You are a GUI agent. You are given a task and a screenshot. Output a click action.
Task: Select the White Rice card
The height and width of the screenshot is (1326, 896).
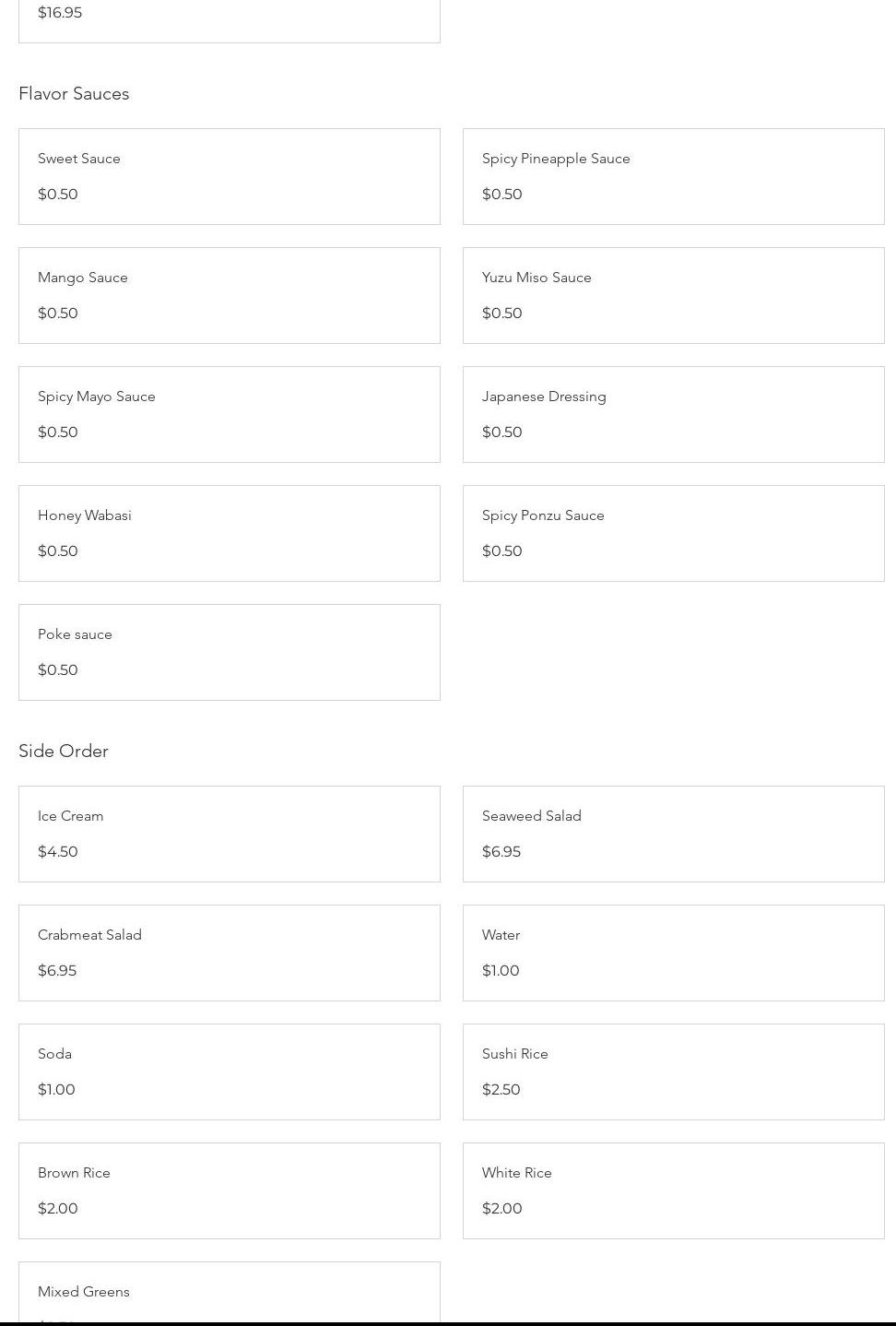673,1190
